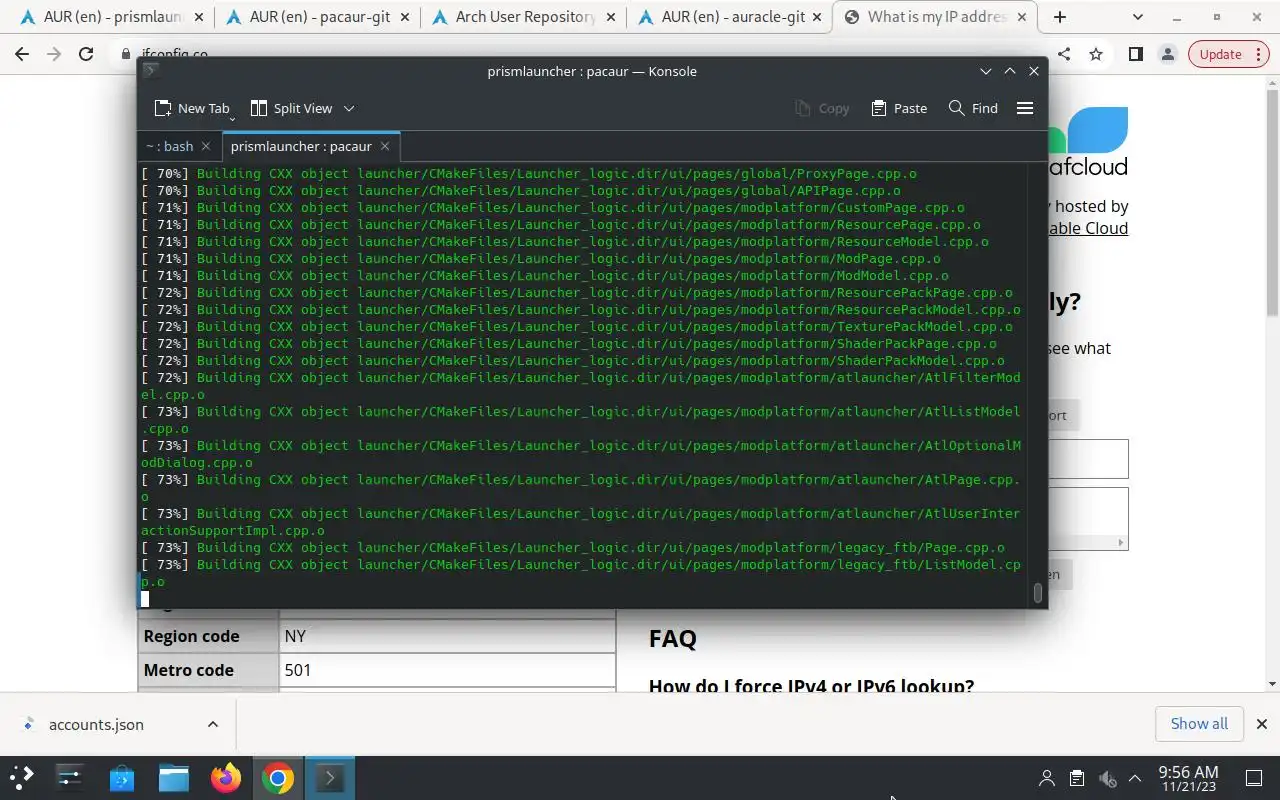This screenshot has width=1280, height=800.
Task: Click the muted volume tray icon
Action: (x=1106, y=778)
